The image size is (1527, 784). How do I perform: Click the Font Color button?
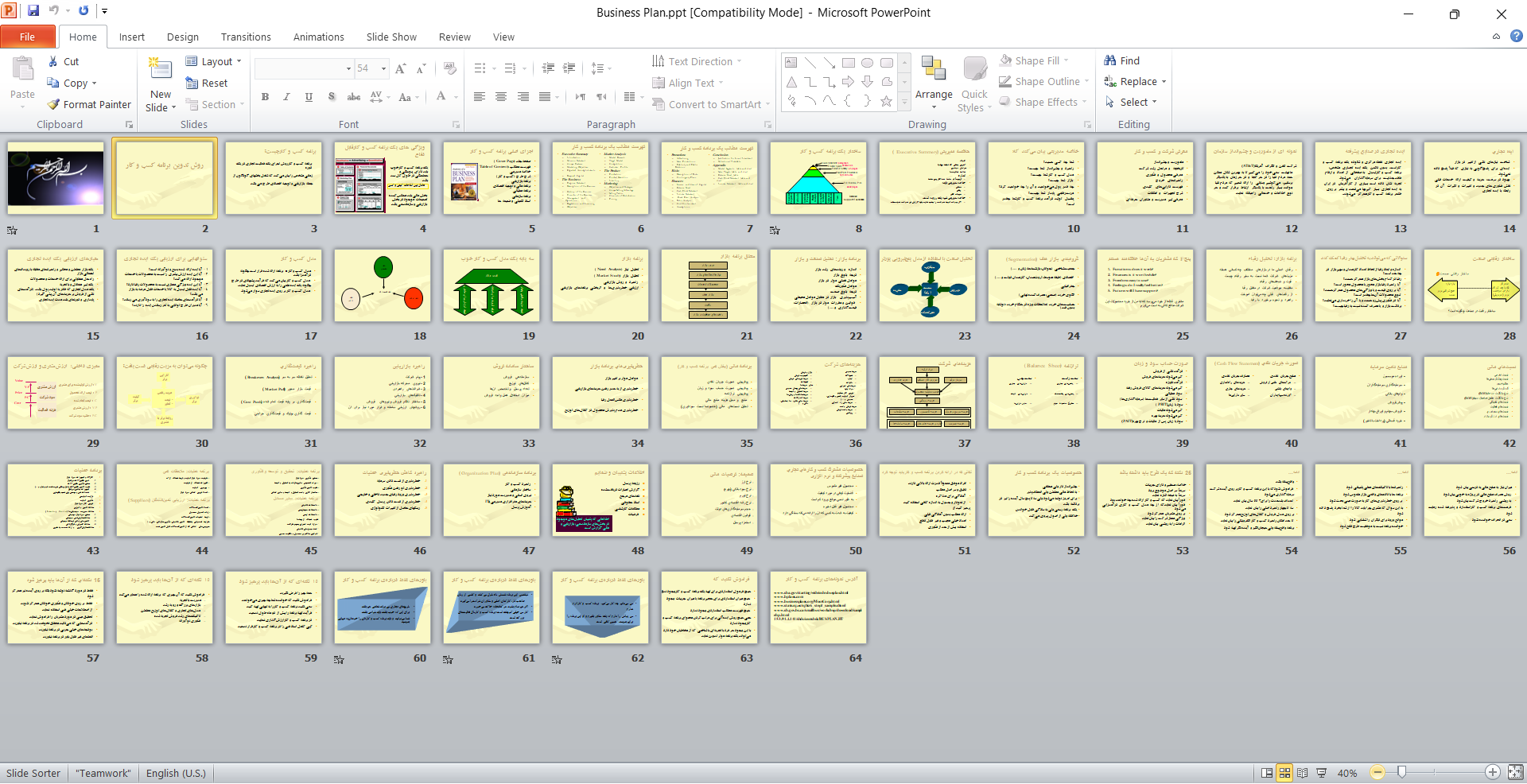tap(441, 97)
